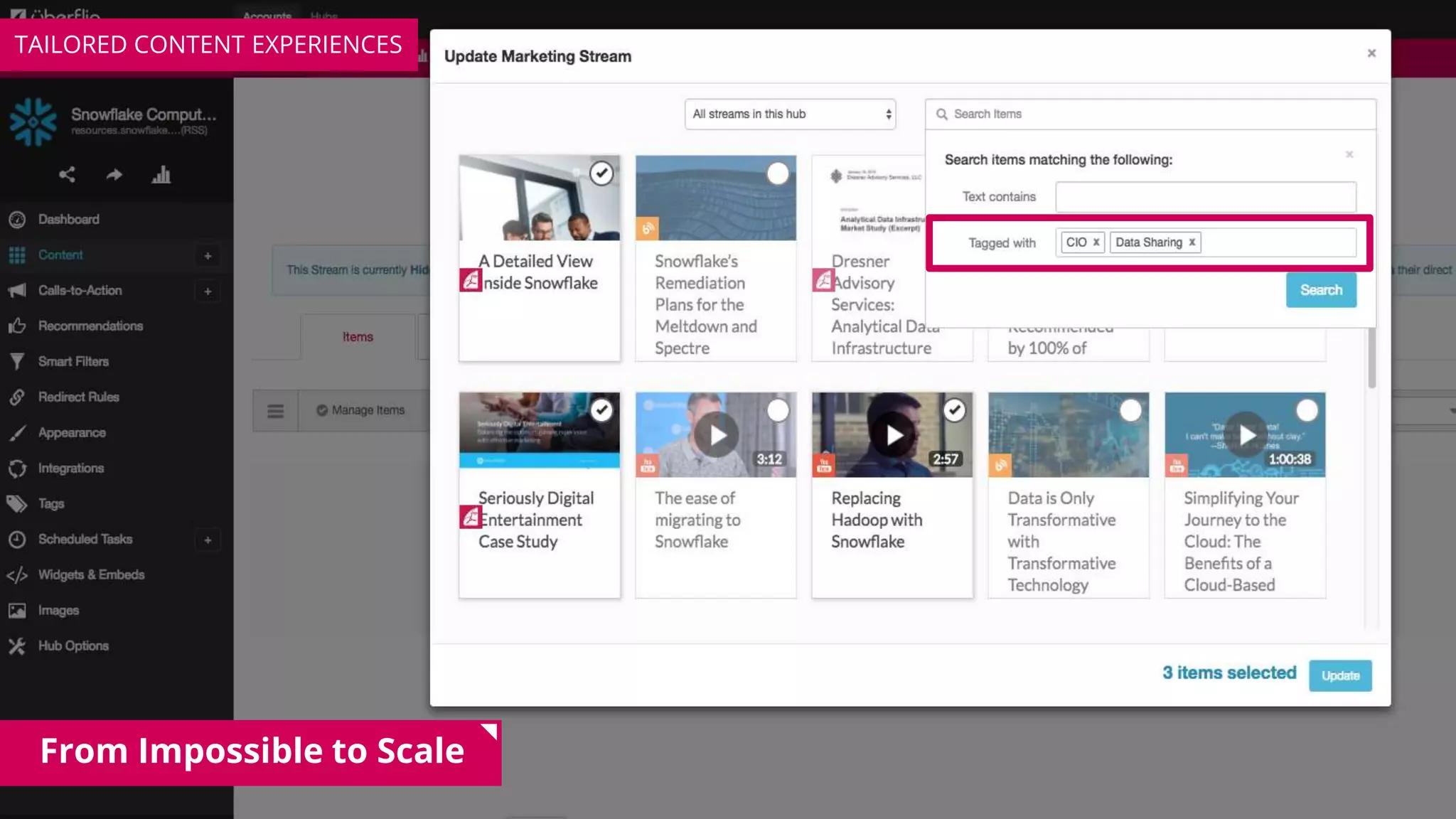Open Dashboard in the sidebar

click(x=68, y=219)
